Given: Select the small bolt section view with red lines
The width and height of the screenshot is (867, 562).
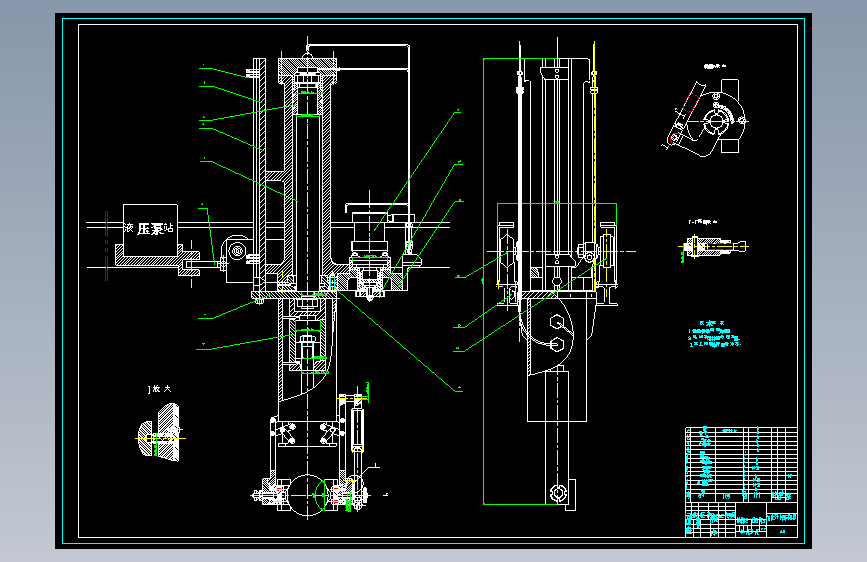Looking at the screenshot, I should pyautogui.click(x=713, y=247).
